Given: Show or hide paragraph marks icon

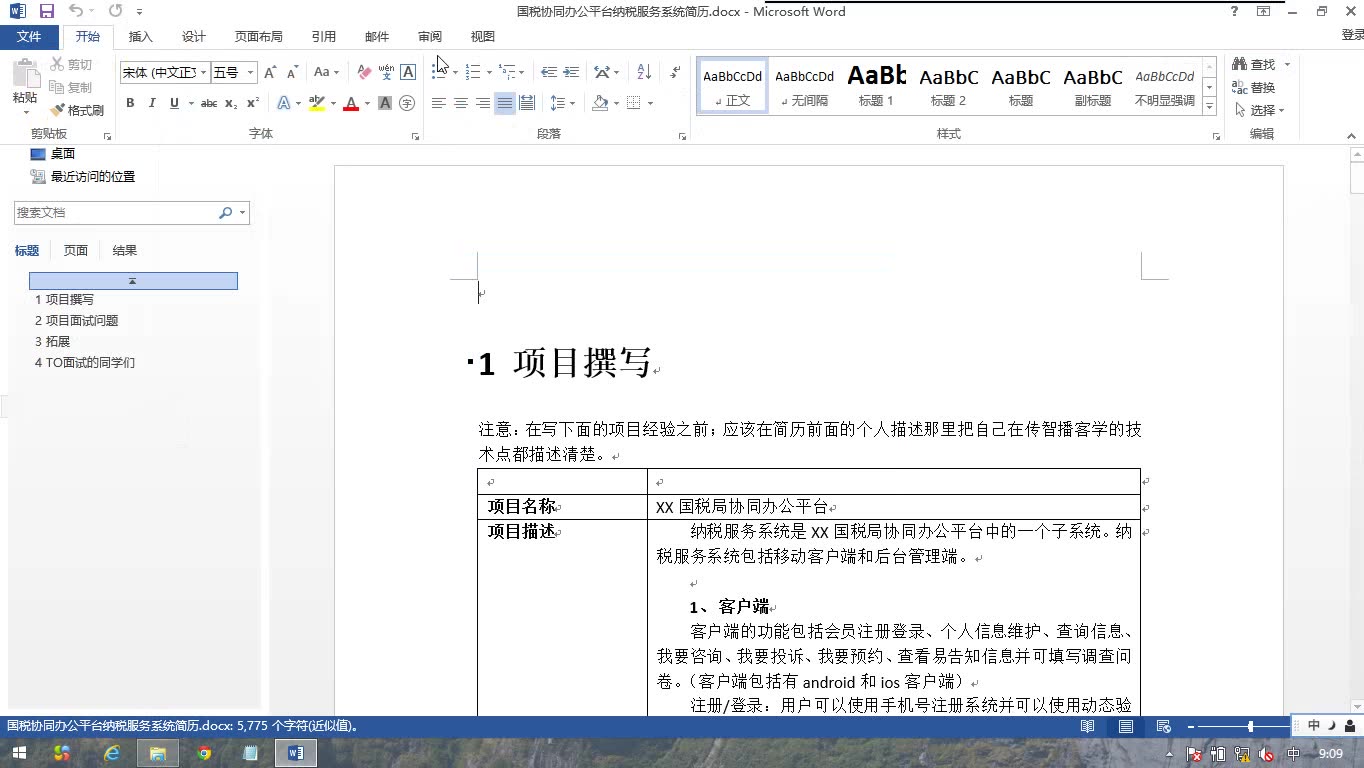Looking at the screenshot, I should pos(675,72).
